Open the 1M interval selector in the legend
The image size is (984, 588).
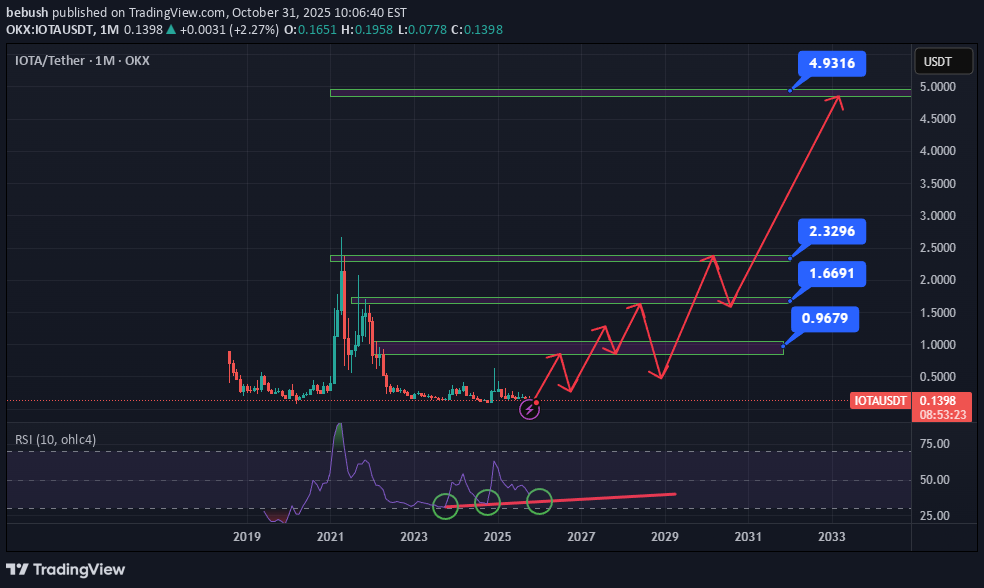point(104,60)
